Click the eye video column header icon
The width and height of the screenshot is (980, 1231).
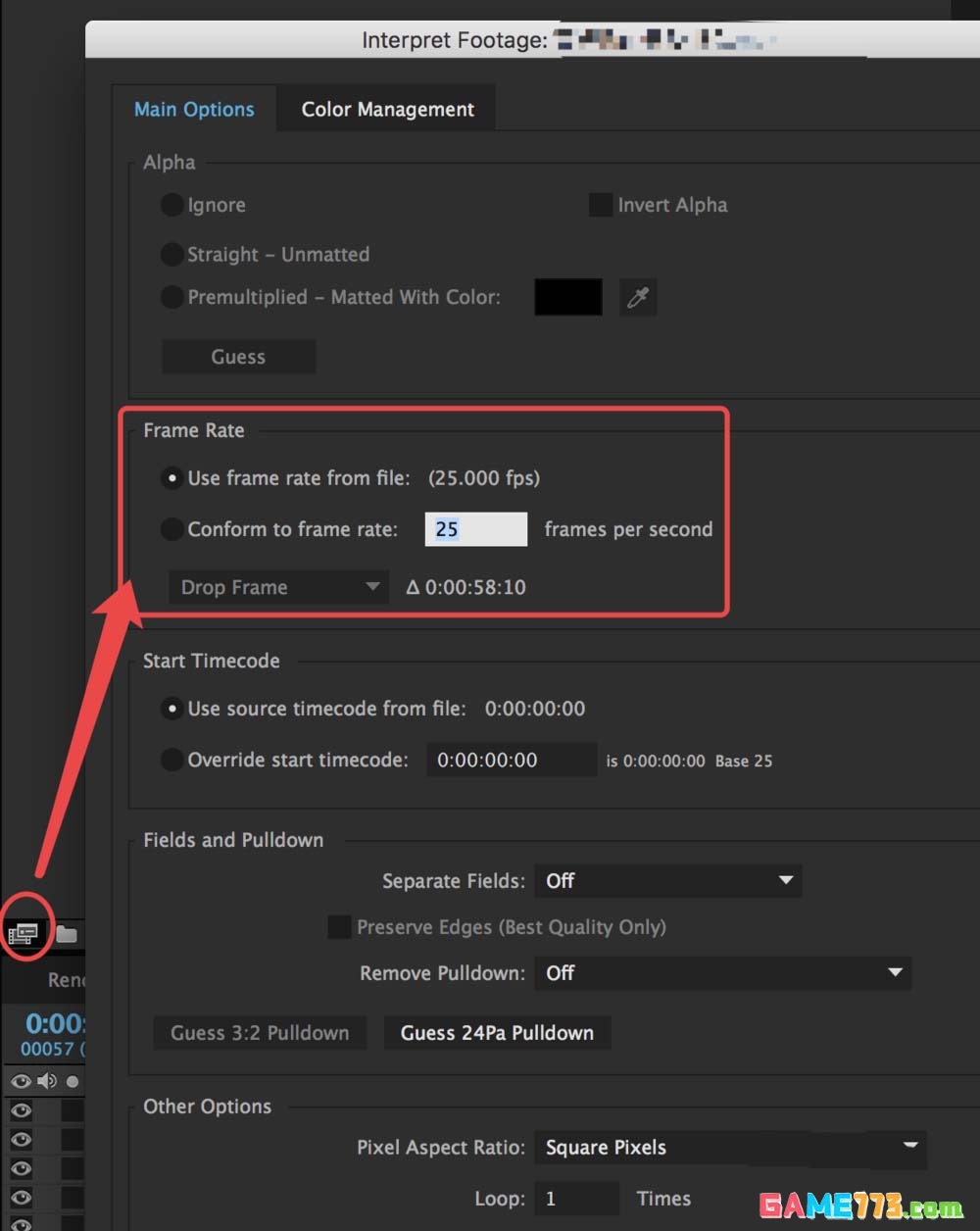(21, 1081)
